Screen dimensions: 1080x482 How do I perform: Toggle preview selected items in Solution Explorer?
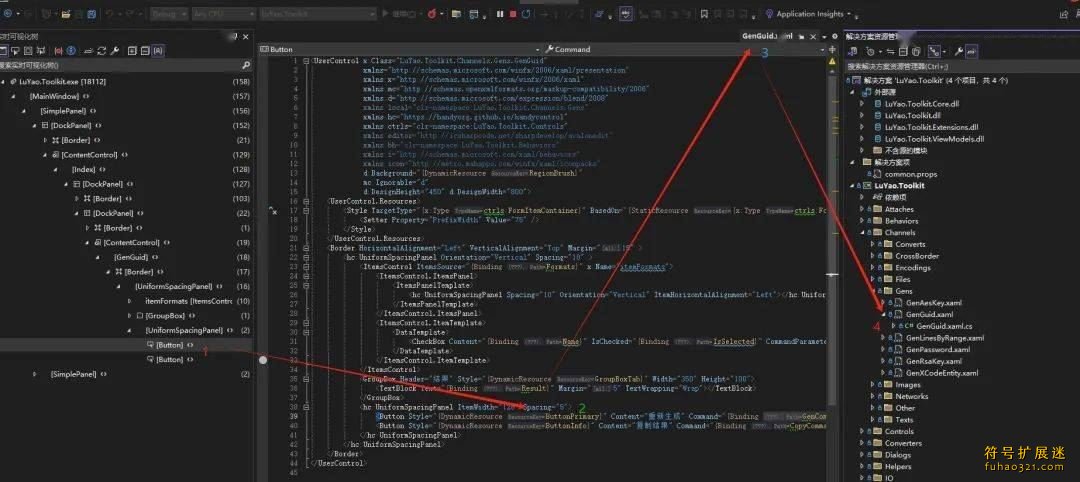click(x=971, y=52)
